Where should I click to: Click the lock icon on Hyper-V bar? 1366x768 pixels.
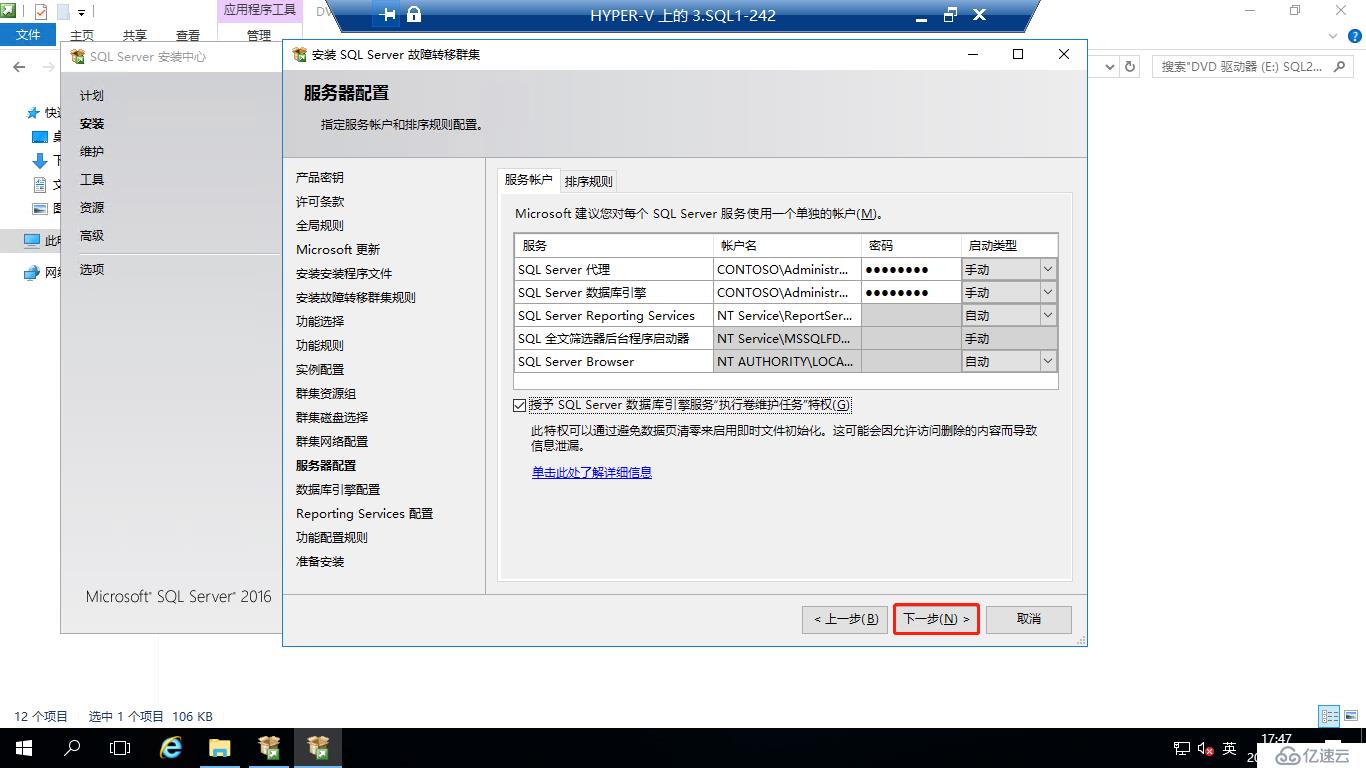(414, 15)
